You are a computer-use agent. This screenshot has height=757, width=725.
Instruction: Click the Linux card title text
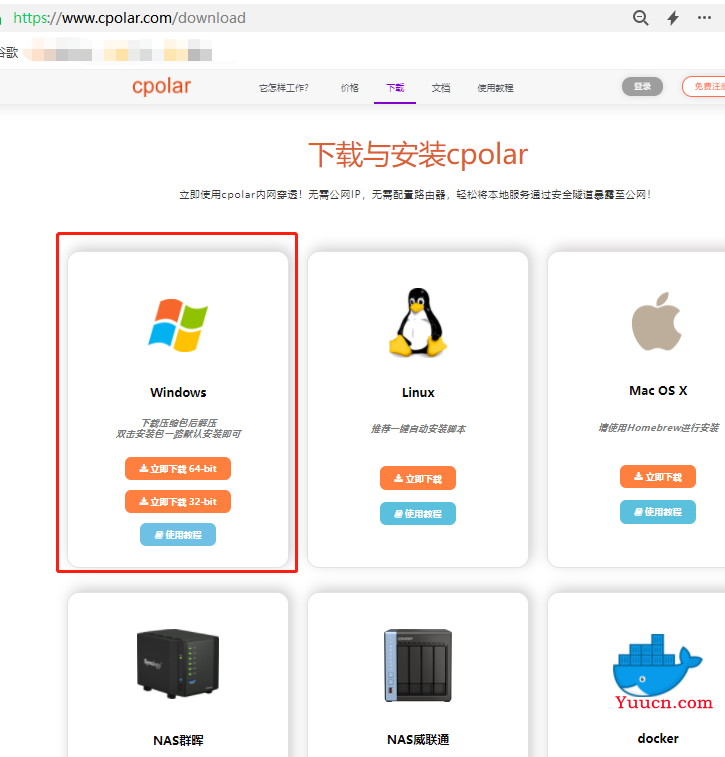(418, 393)
